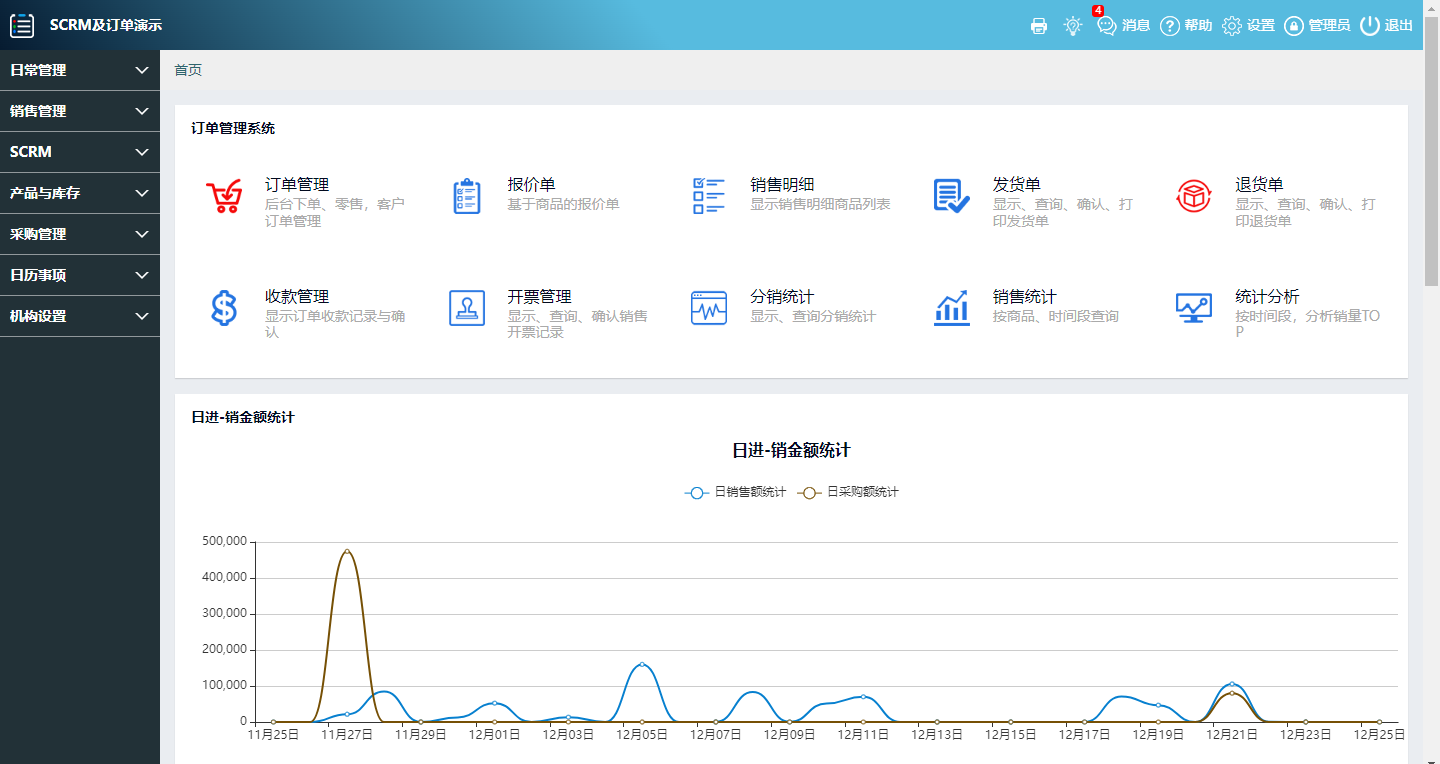This screenshot has width=1440, height=764.
Task: Open 产品与库存 in the sidebar
Action: click(x=79, y=193)
